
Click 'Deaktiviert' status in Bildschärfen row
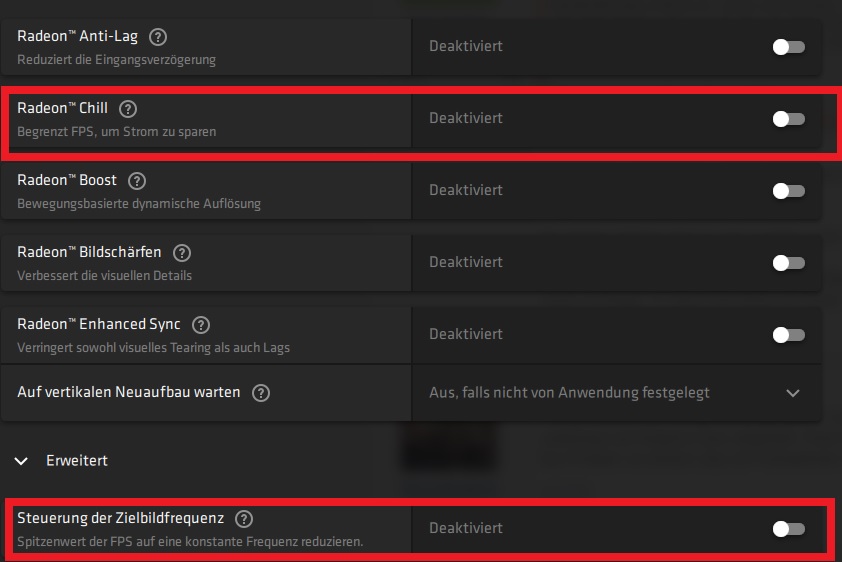(466, 262)
